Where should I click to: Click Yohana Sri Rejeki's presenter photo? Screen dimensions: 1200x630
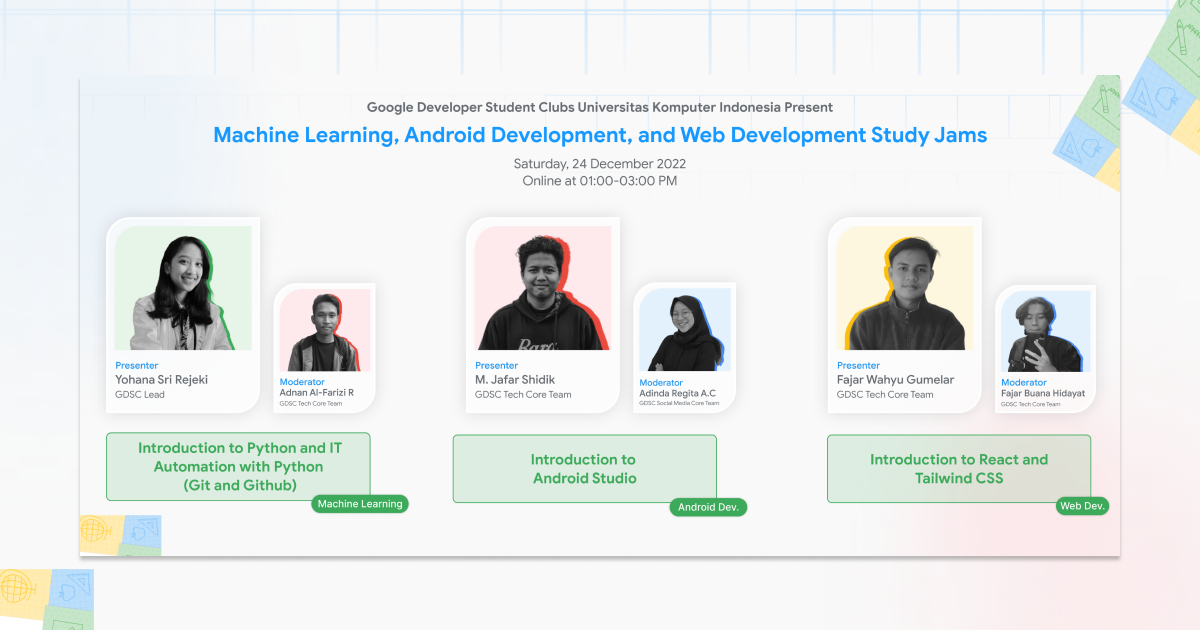(x=183, y=288)
